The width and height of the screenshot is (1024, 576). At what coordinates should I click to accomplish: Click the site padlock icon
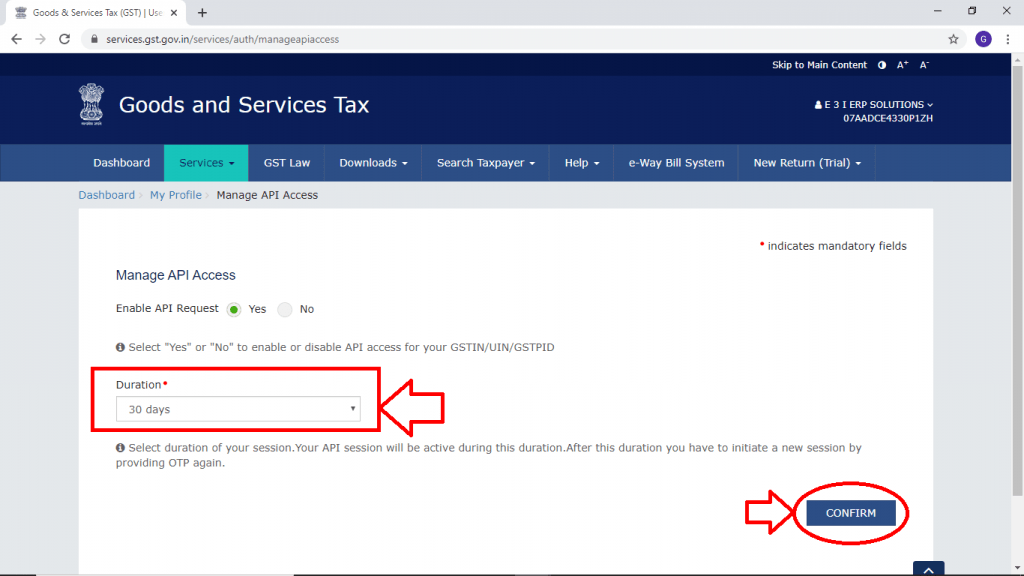click(x=94, y=39)
